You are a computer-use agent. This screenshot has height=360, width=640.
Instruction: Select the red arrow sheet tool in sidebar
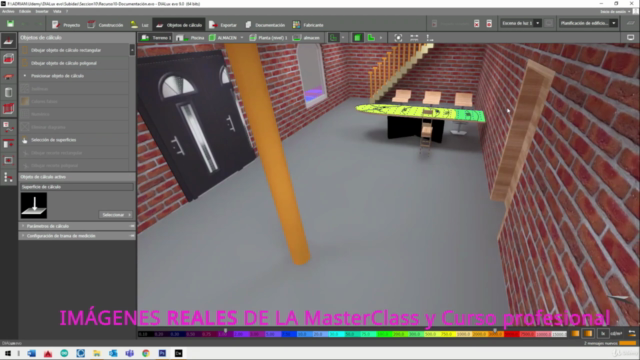(8, 143)
